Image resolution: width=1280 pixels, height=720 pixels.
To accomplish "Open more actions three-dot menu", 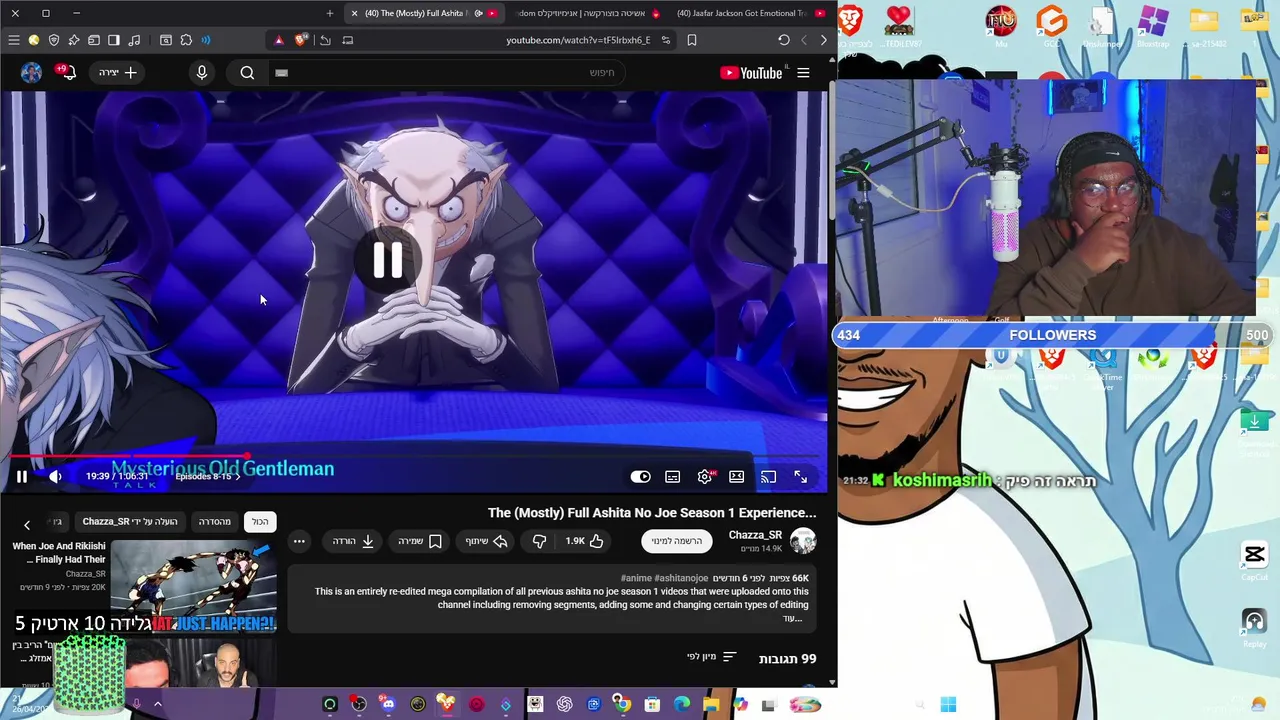I will pyautogui.click(x=299, y=541).
